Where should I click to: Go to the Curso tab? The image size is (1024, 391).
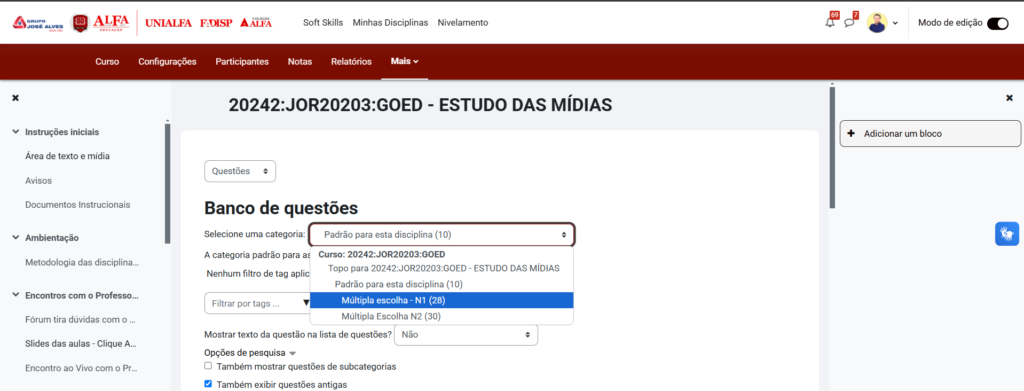(107, 61)
